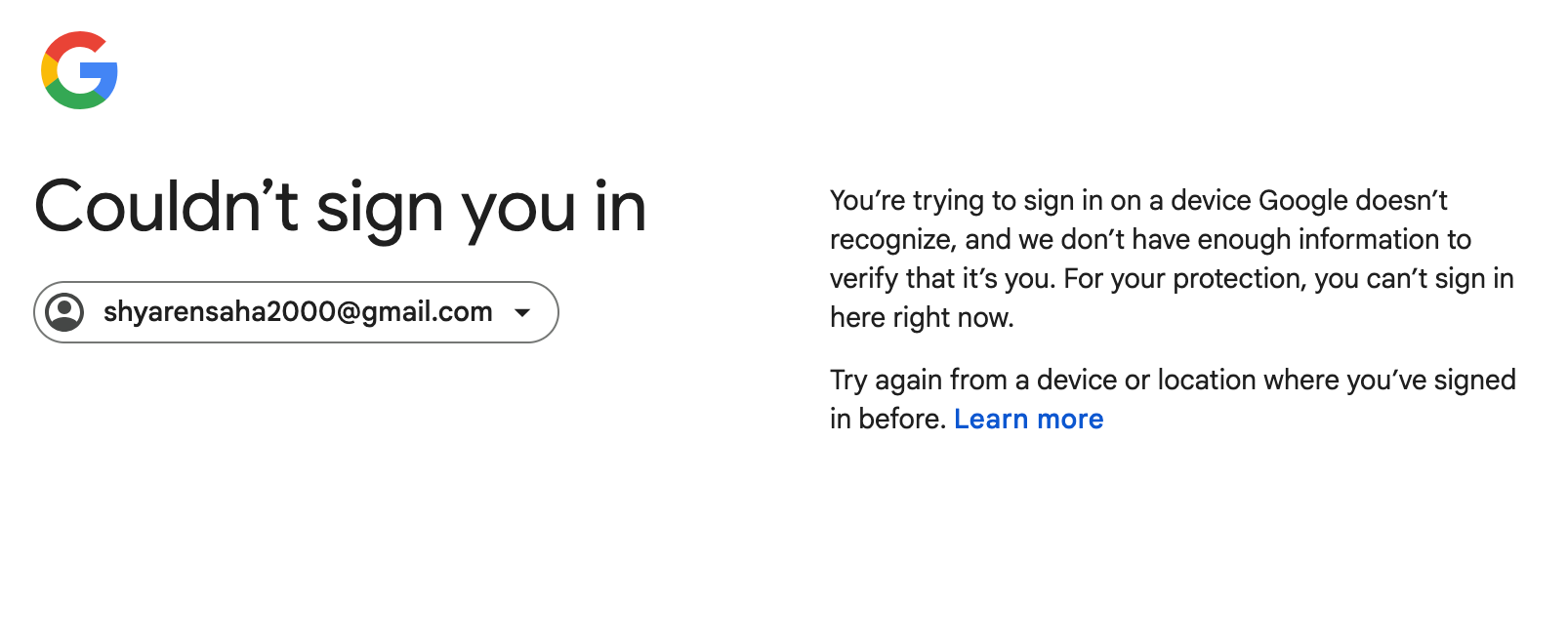The width and height of the screenshot is (1568, 642).
Task: Click the word "sign" in the large heading
Action: click(380, 209)
